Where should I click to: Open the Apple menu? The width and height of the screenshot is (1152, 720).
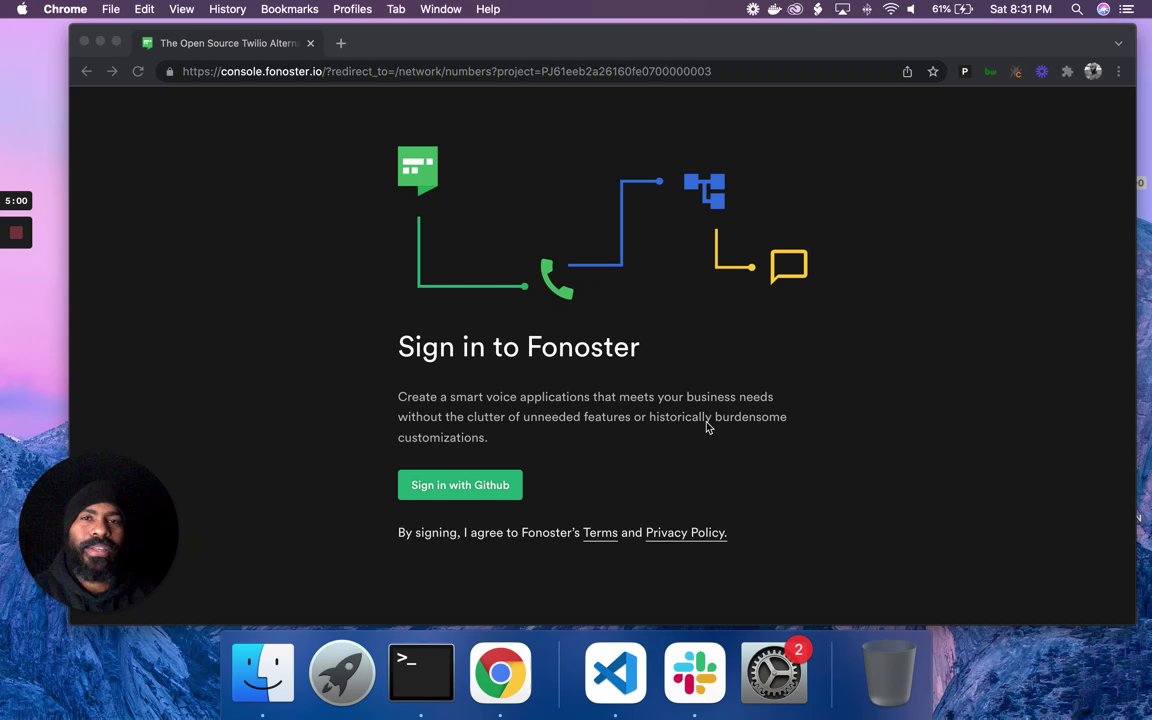point(22,9)
